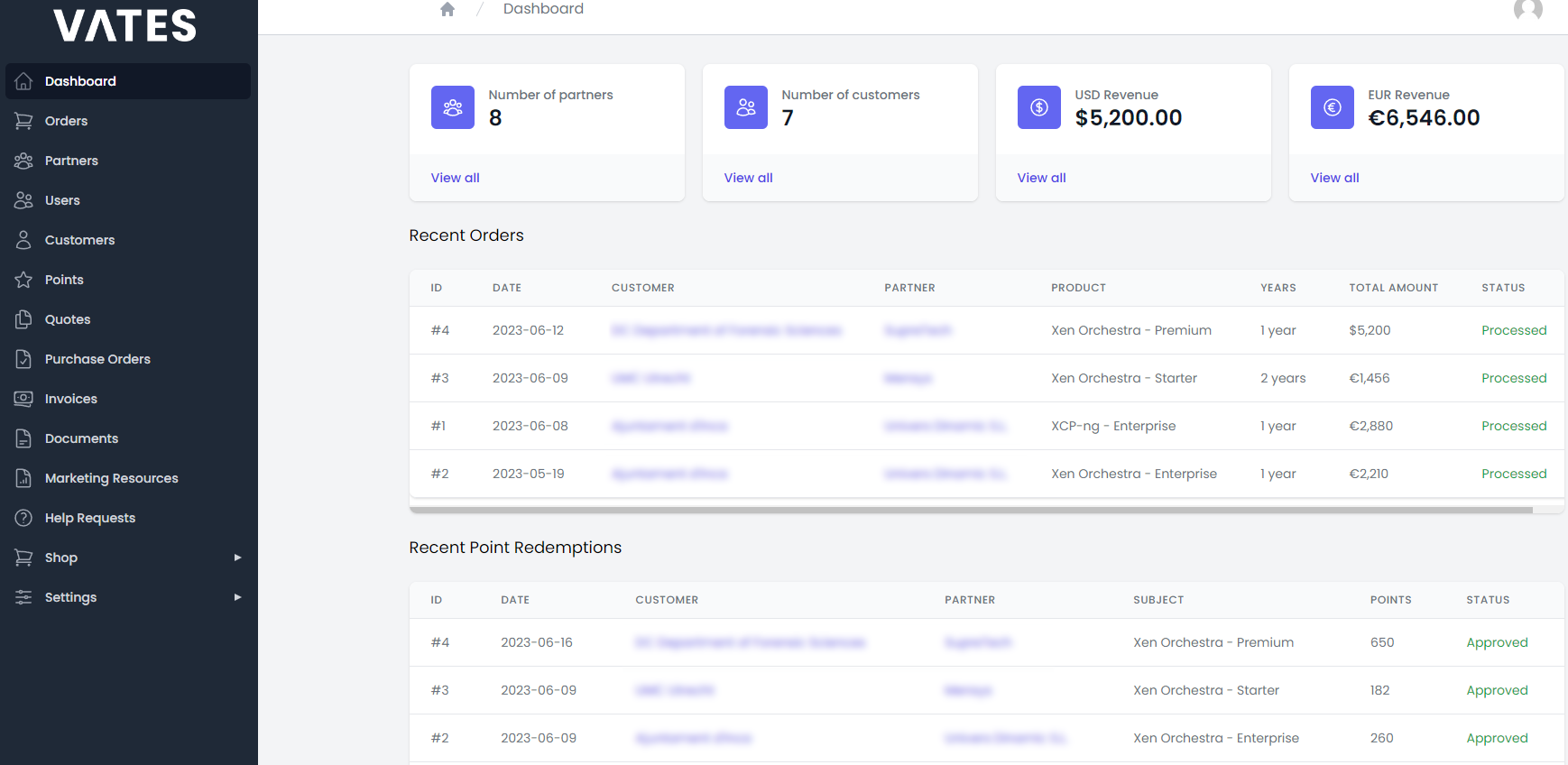Click the Partners group icon
This screenshot has height=765, width=1568.
tap(23, 161)
